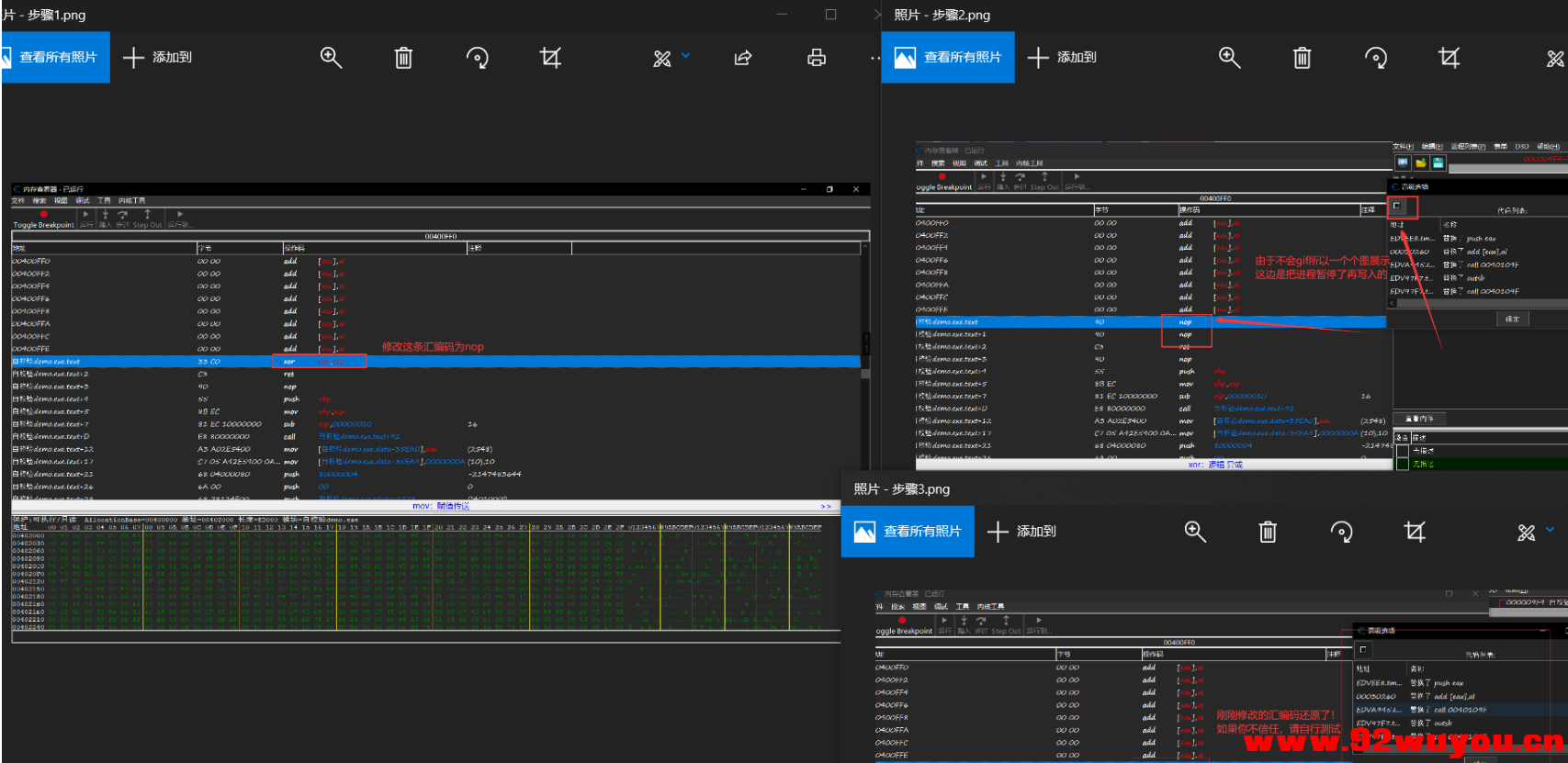Click the delete trash icon in 步骤2.png window
Viewport: 1568px width, 763px height.
coord(1302,58)
